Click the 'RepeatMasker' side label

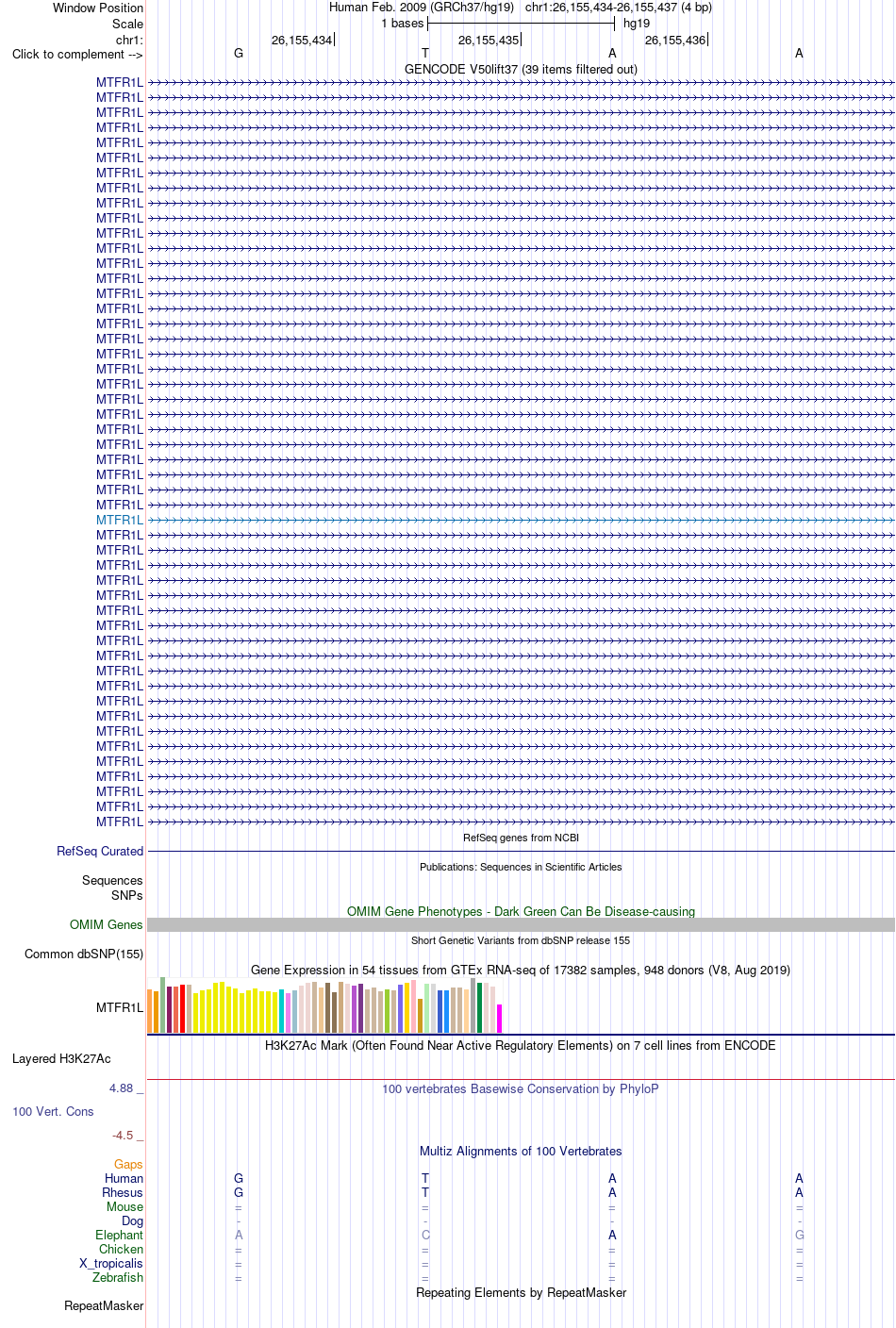click(104, 1305)
